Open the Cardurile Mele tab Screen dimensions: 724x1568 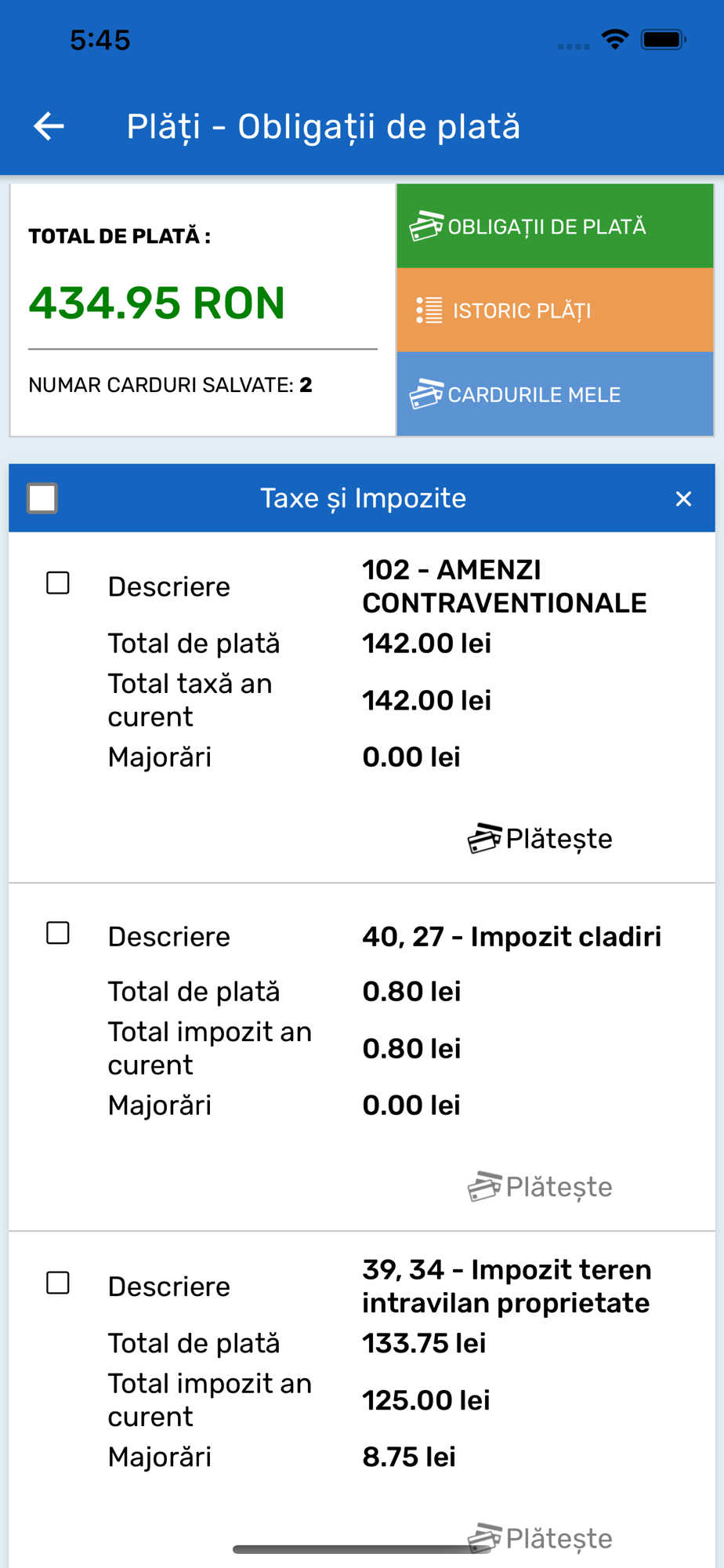(x=555, y=394)
